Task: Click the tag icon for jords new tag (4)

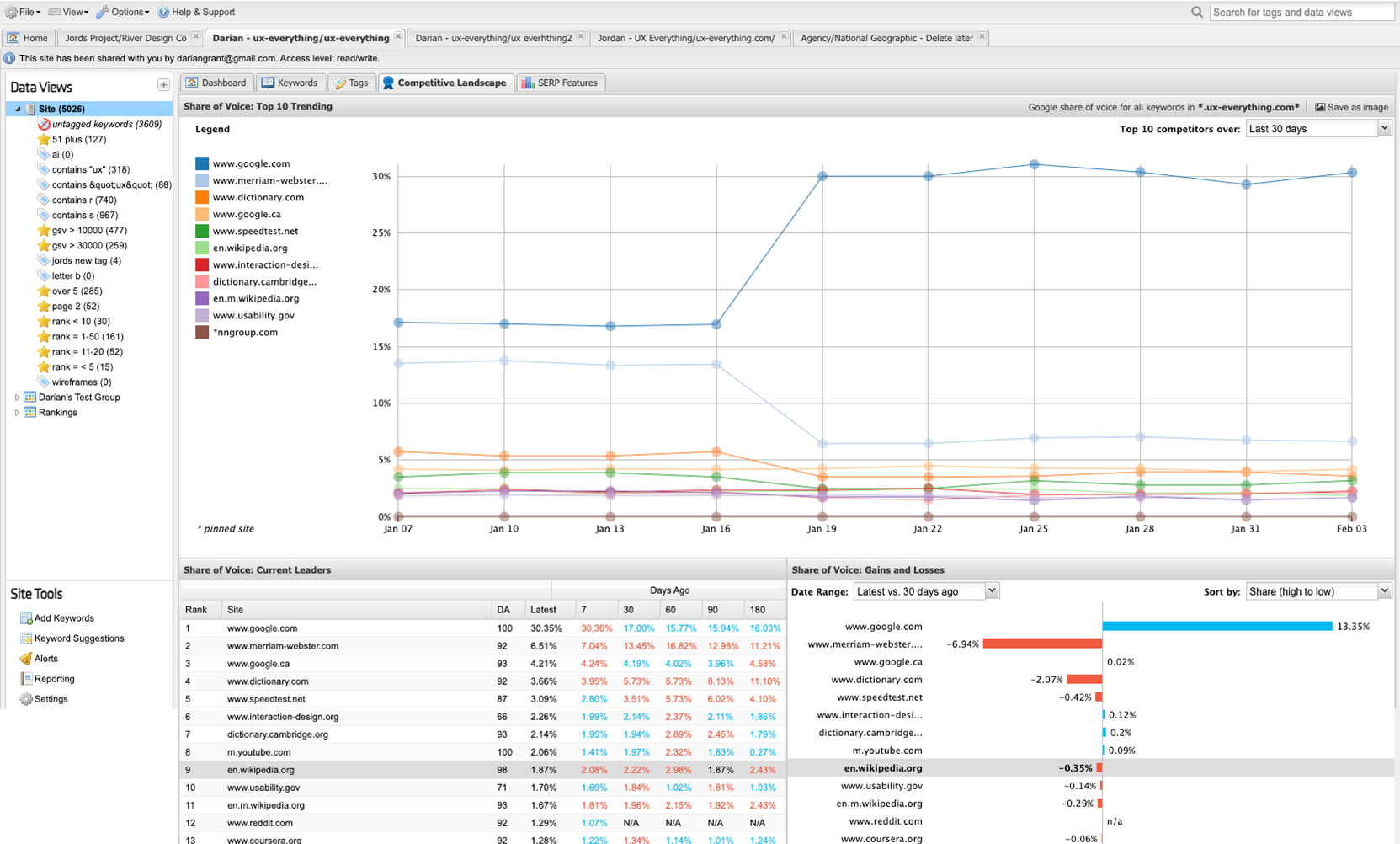Action: (x=44, y=260)
